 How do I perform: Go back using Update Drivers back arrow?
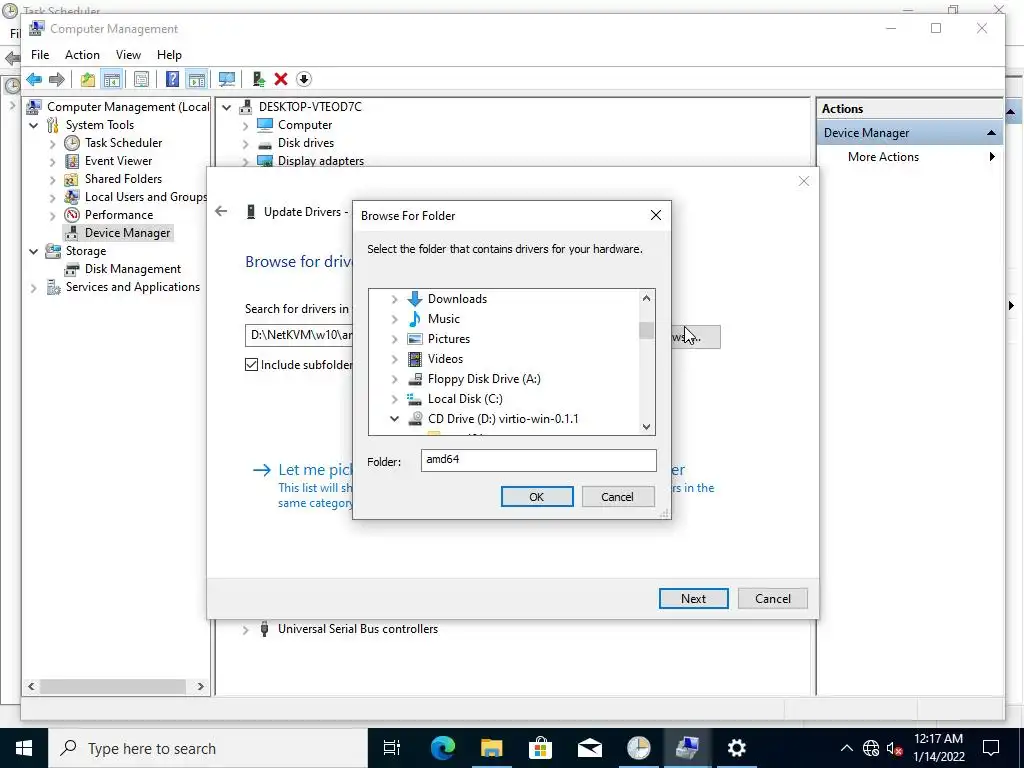(x=221, y=212)
